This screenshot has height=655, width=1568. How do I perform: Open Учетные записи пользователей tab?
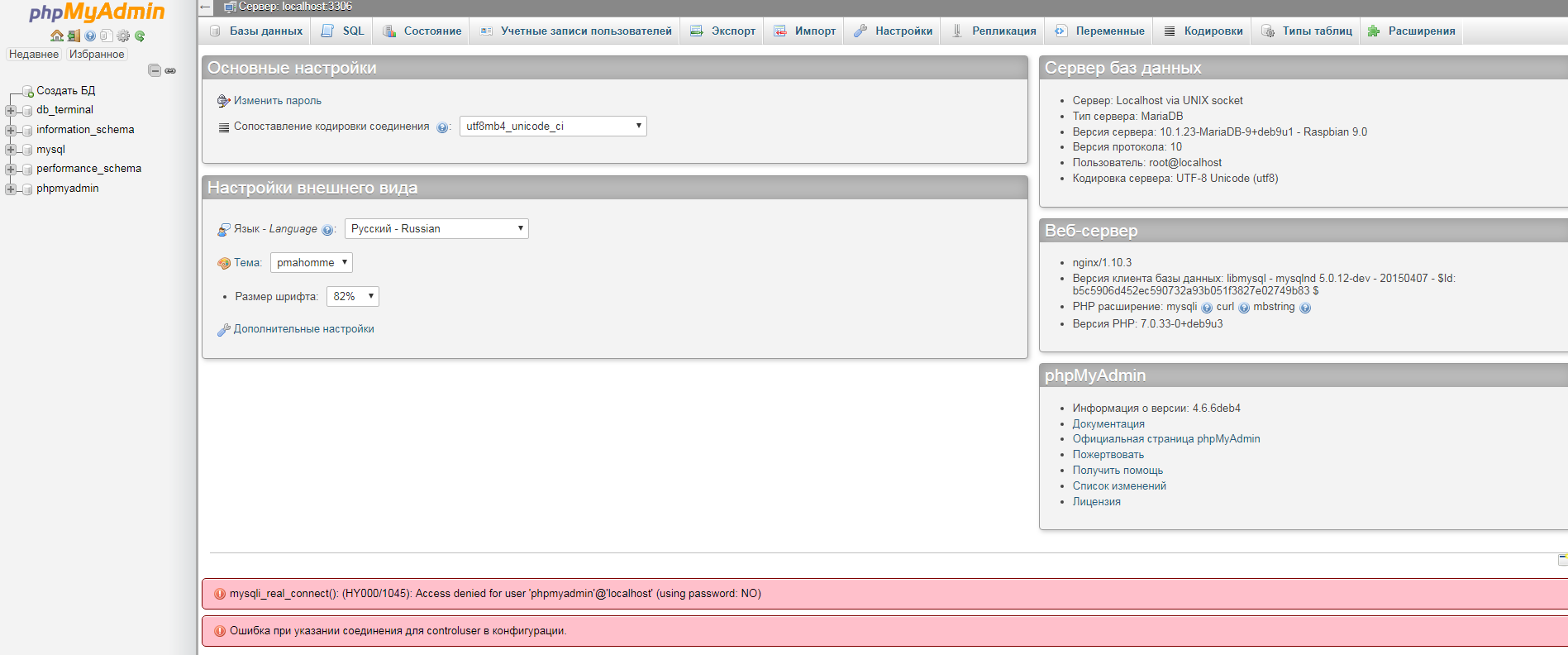coord(575,31)
